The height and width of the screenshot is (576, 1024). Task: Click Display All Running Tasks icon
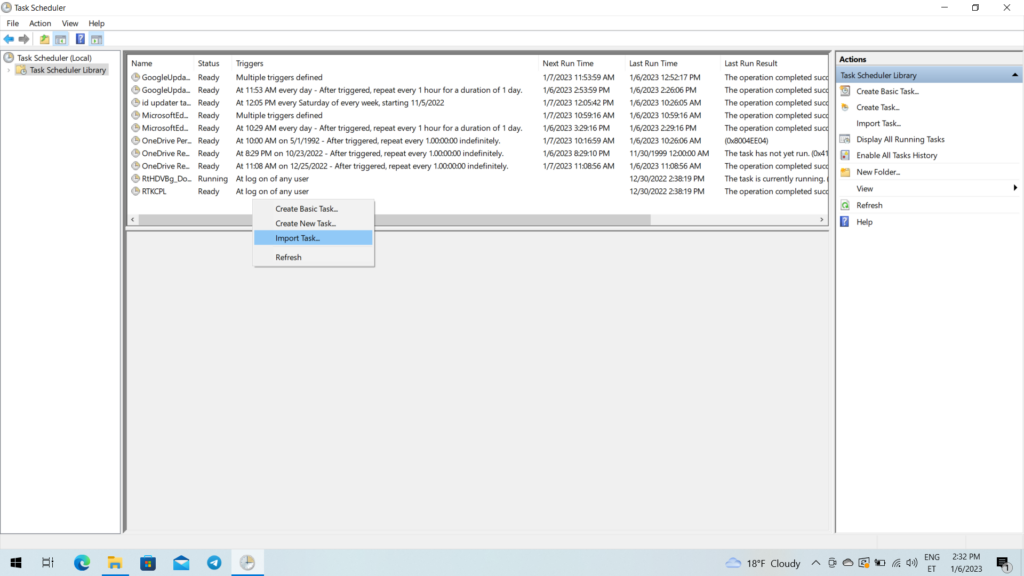(846, 139)
